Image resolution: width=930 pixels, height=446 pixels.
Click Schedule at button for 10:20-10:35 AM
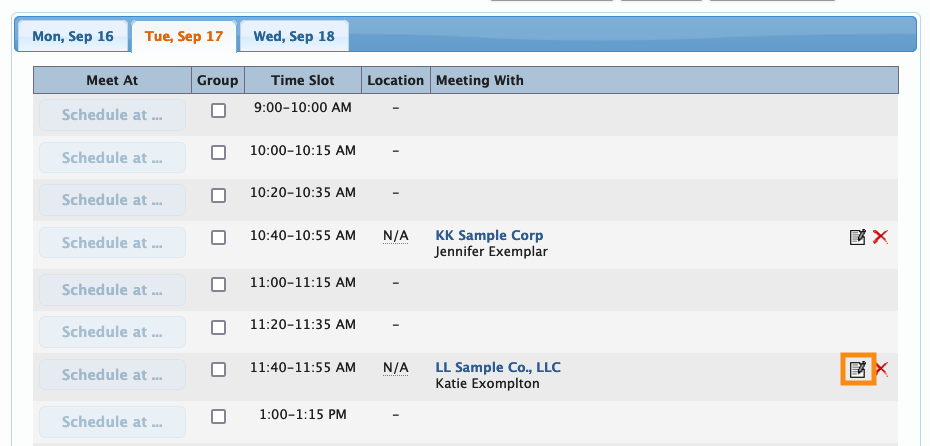(x=112, y=200)
